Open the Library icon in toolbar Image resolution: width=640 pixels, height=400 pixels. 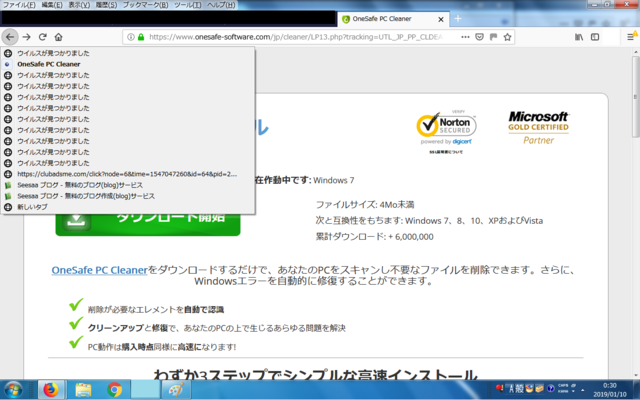(x=579, y=37)
